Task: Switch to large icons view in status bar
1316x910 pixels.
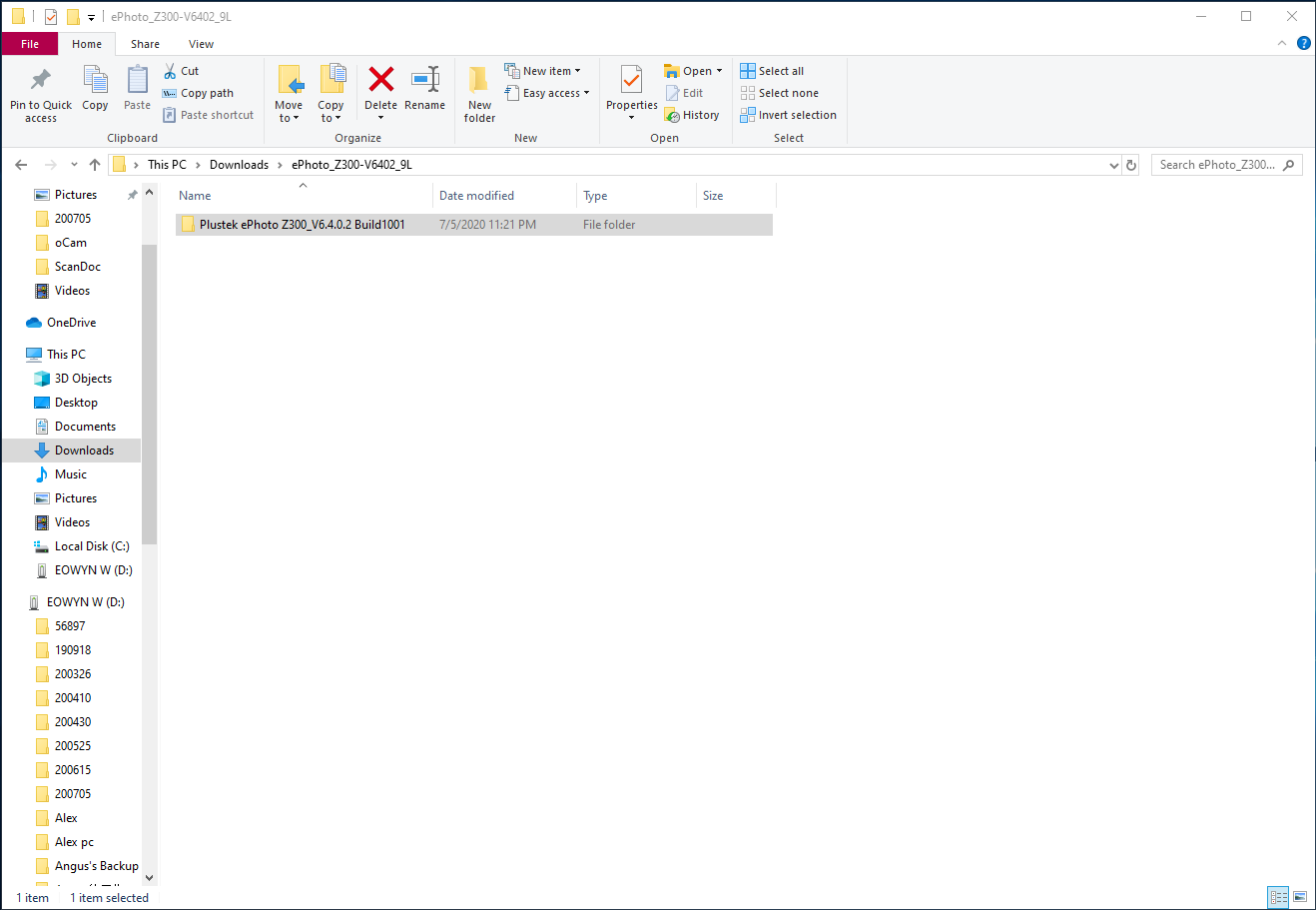Action: coord(1300,897)
